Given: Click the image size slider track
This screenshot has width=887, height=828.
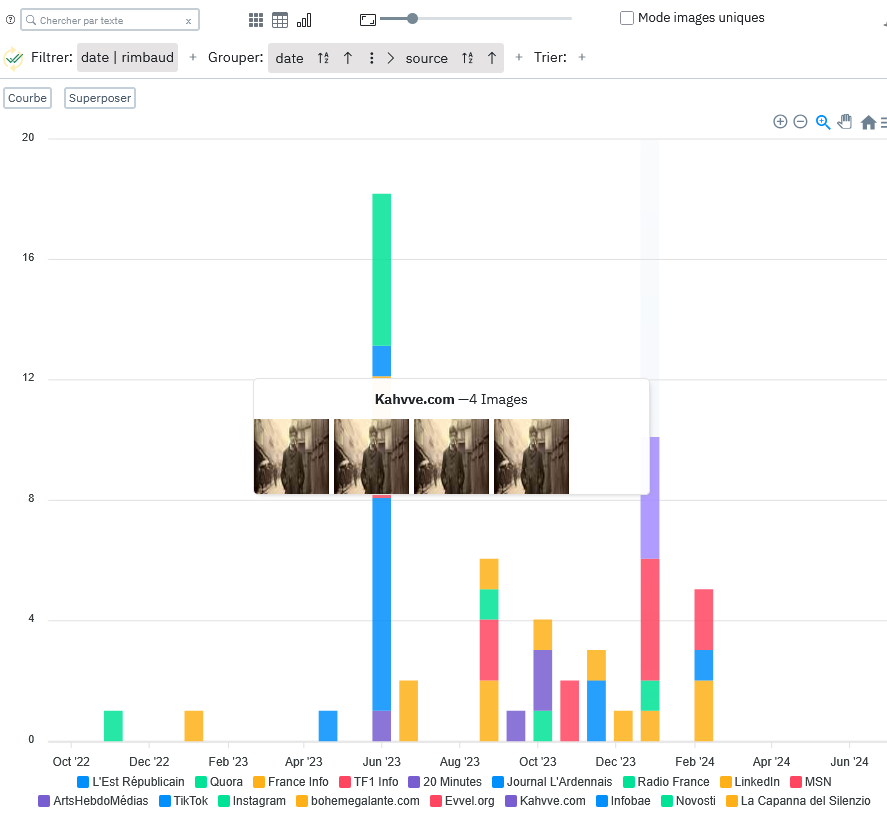Looking at the screenshot, I should (490, 18).
